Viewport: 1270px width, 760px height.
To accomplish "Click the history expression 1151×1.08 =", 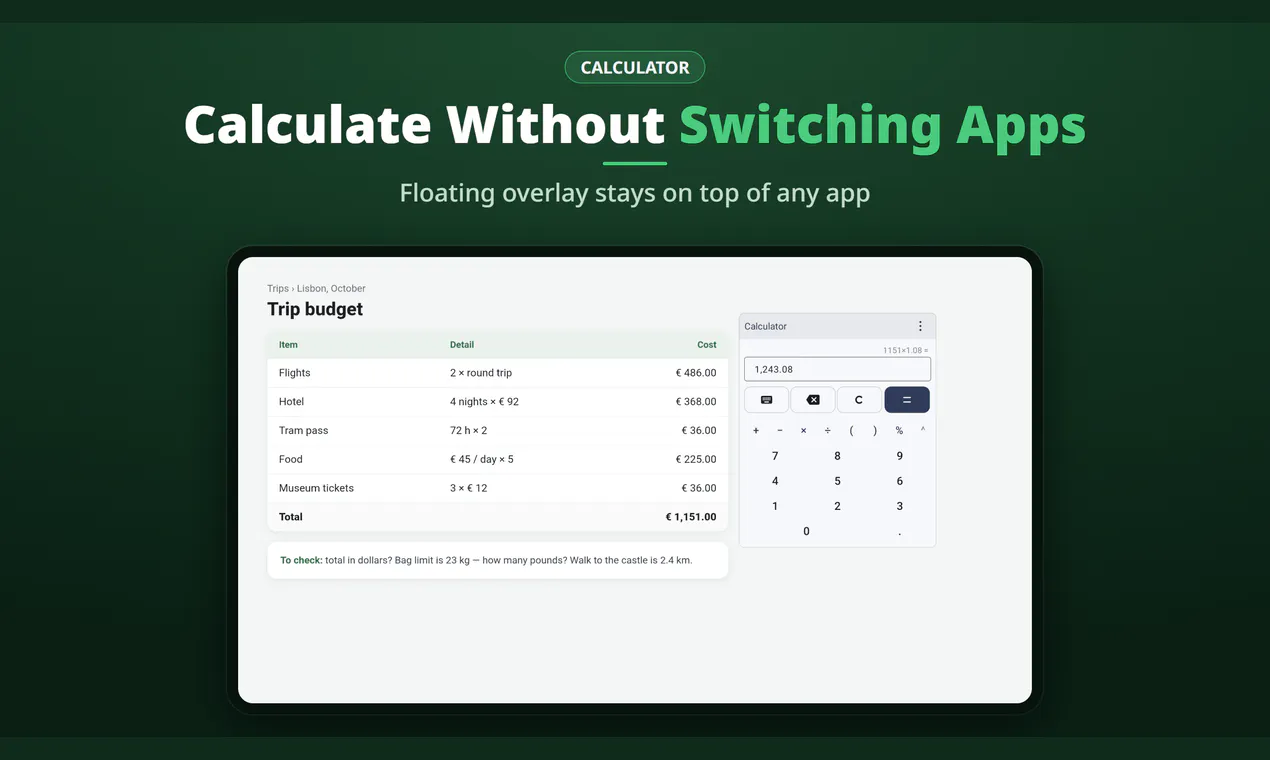I will tap(905, 350).
